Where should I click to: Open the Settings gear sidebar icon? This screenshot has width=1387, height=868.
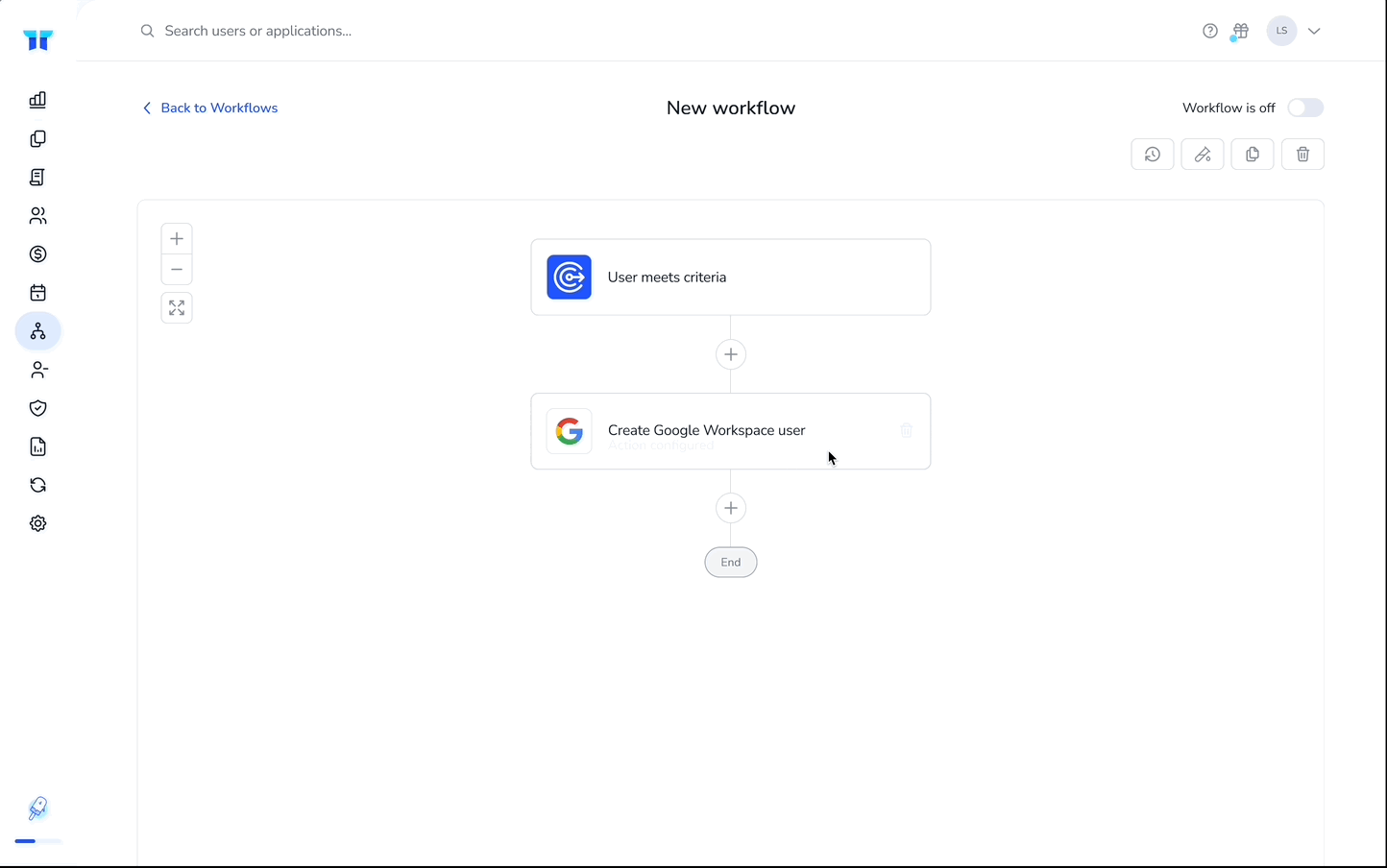tap(38, 523)
